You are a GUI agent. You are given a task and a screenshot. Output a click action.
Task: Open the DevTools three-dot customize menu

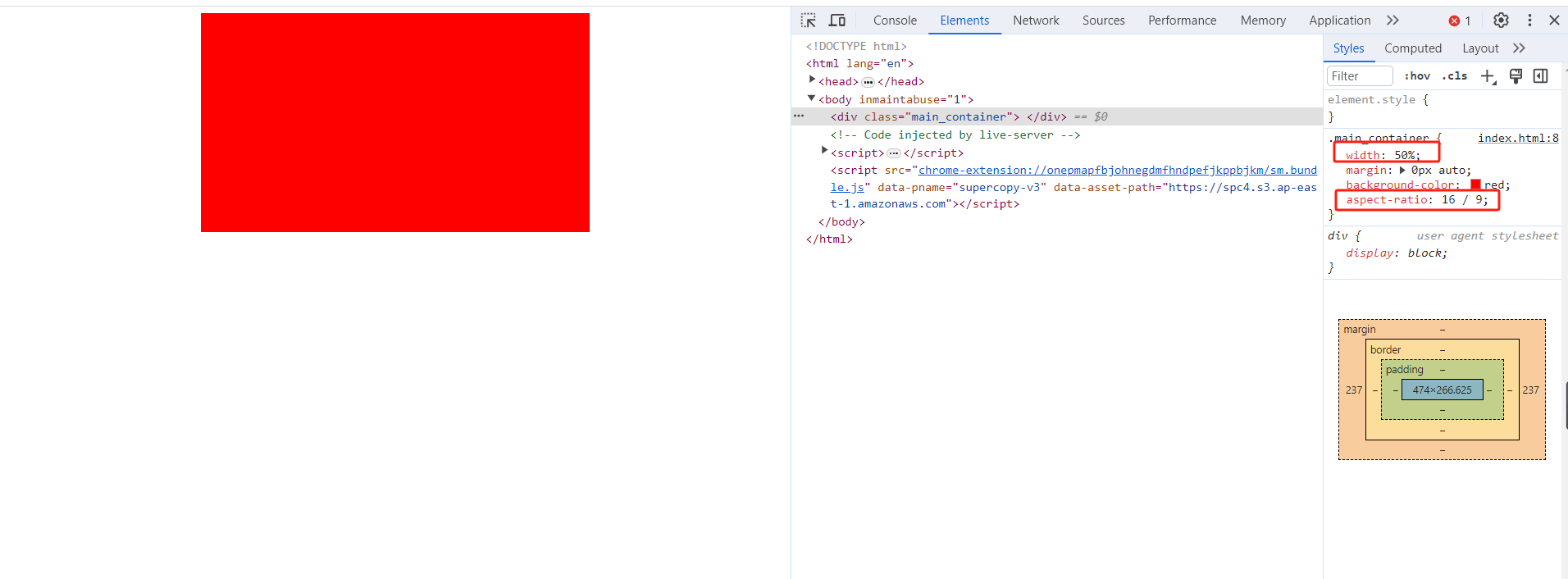pos(1529,21)
